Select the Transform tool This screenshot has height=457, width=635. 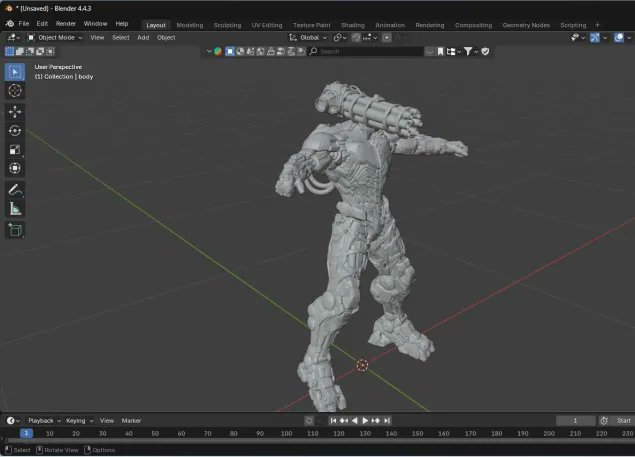pos(15,168)
